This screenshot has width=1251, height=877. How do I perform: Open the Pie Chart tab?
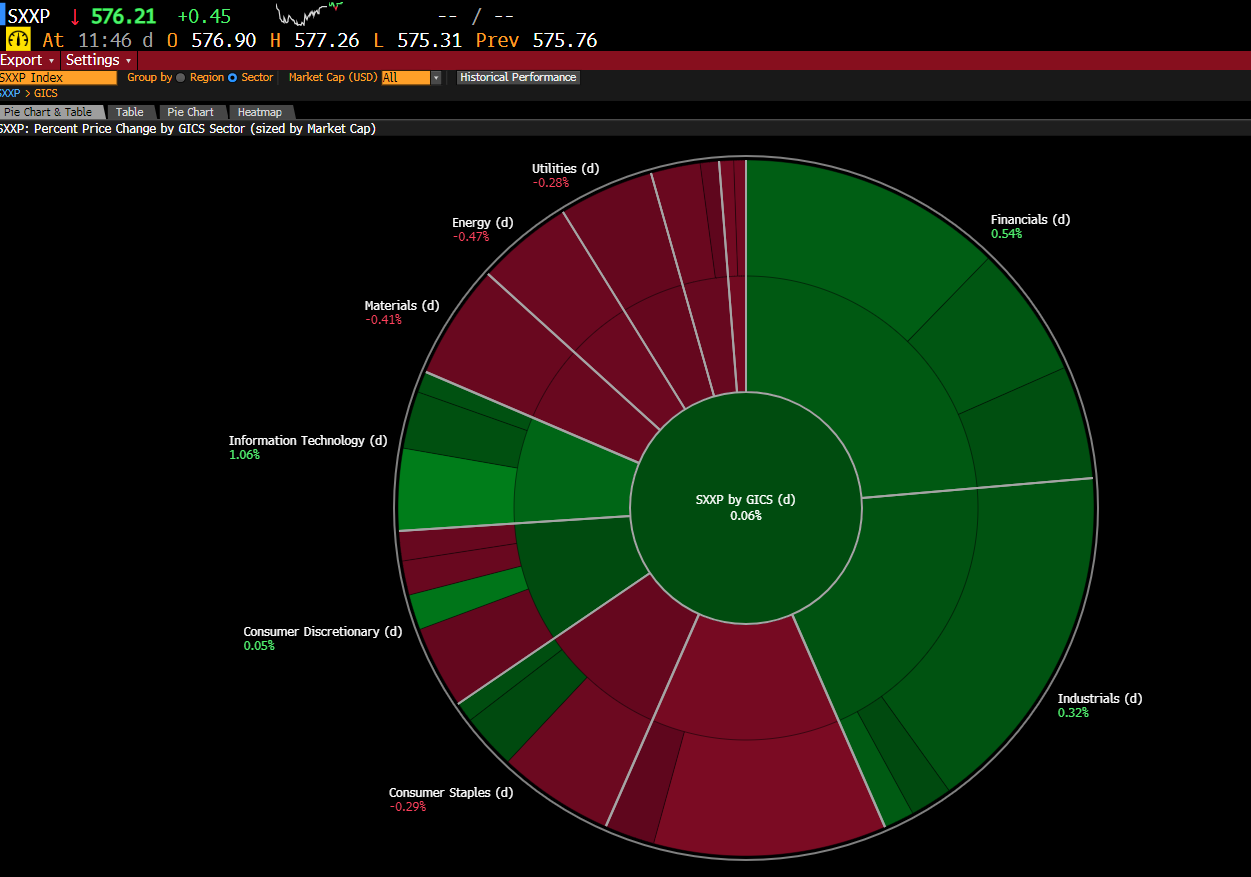190,112
